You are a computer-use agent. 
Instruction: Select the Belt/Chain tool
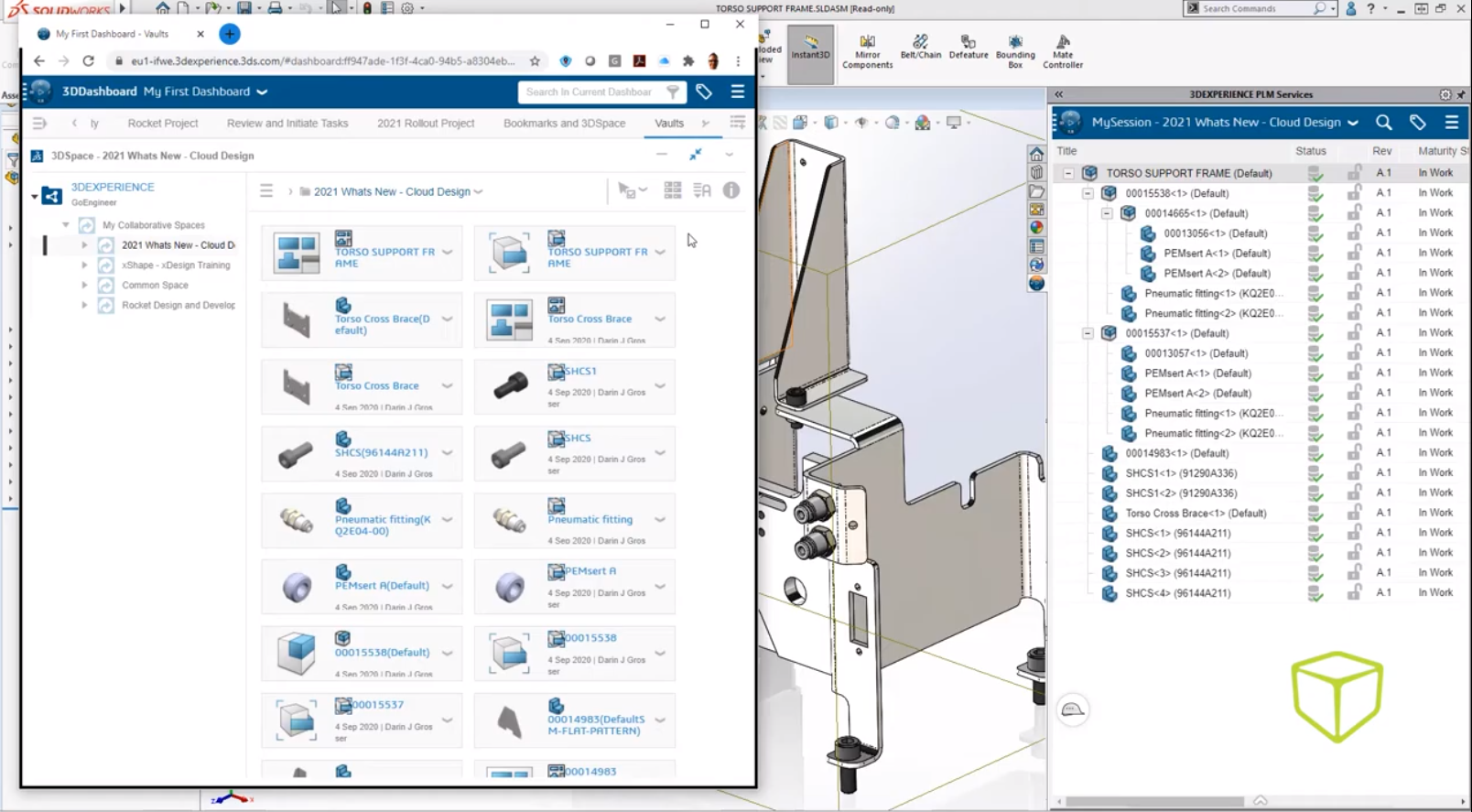tap(920, 48)
